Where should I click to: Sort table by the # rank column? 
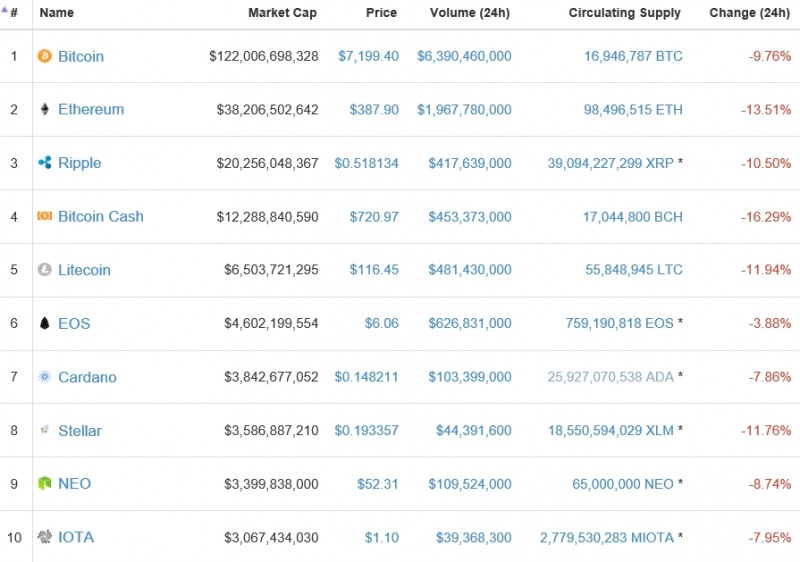tap(13, 13)
